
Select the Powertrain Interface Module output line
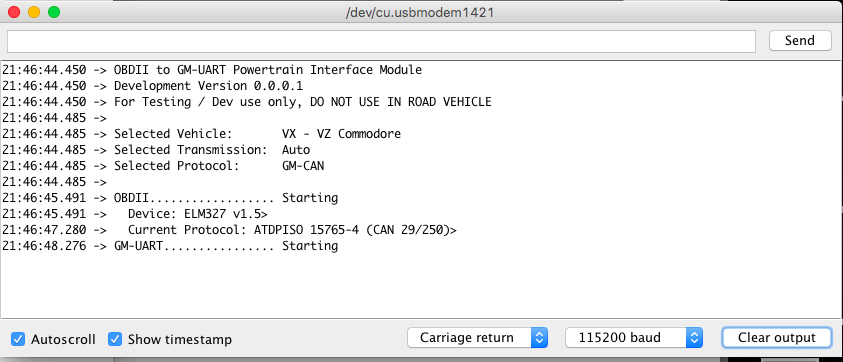click(212, 70)
